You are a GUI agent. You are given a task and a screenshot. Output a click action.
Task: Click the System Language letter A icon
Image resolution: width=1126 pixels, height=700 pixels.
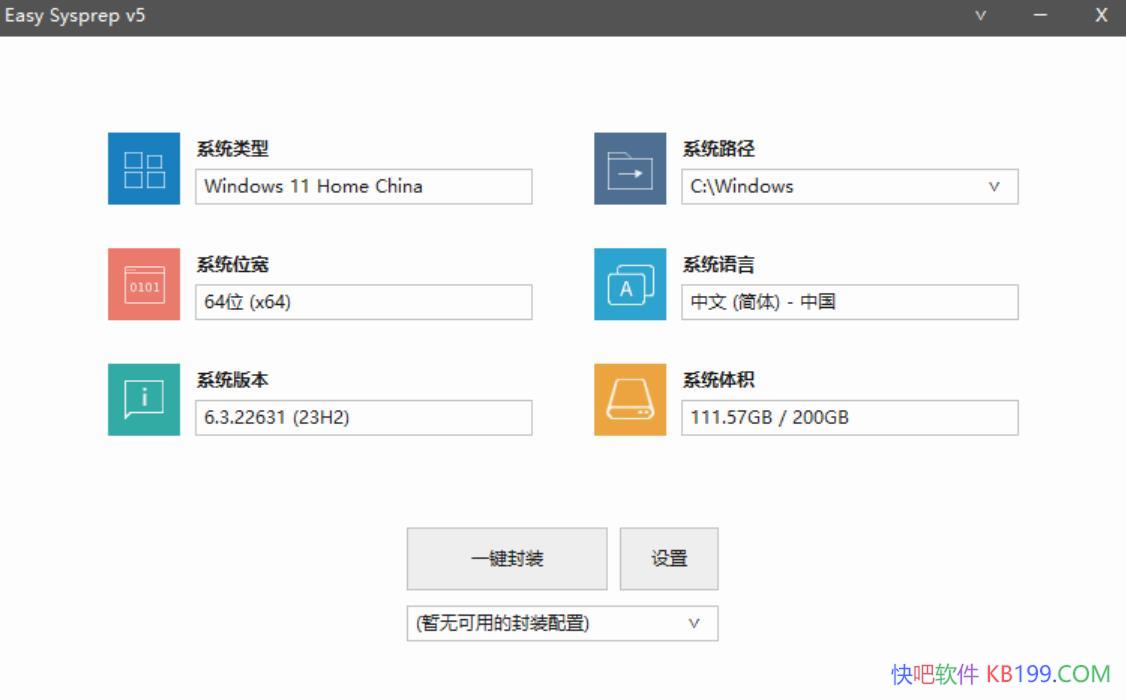(630, 285)
